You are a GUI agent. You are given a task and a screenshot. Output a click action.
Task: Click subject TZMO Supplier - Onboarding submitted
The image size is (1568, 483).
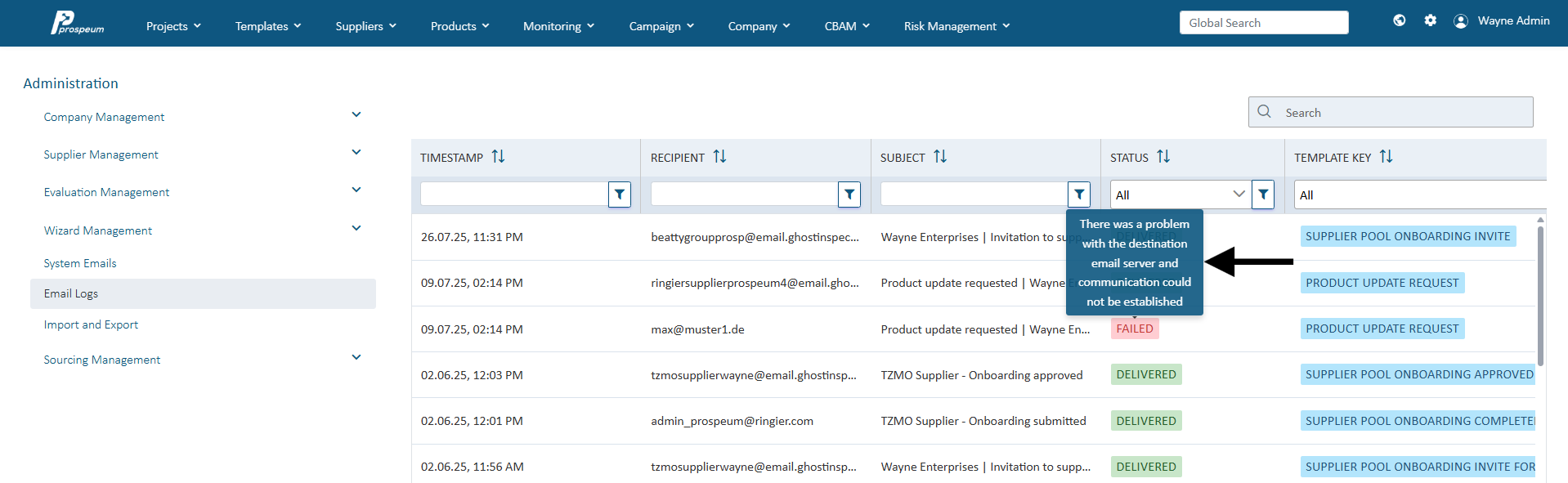click(x=983, y=421)
